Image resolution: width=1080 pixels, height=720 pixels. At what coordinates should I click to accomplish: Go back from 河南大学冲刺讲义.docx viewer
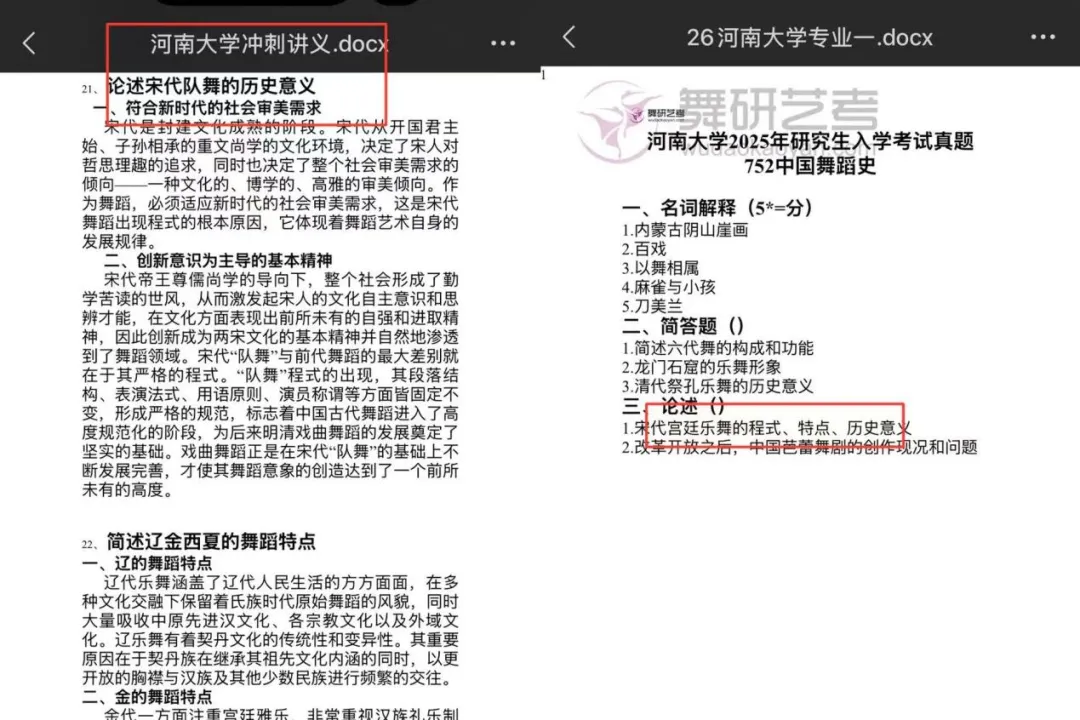click(x=29, y=44)
